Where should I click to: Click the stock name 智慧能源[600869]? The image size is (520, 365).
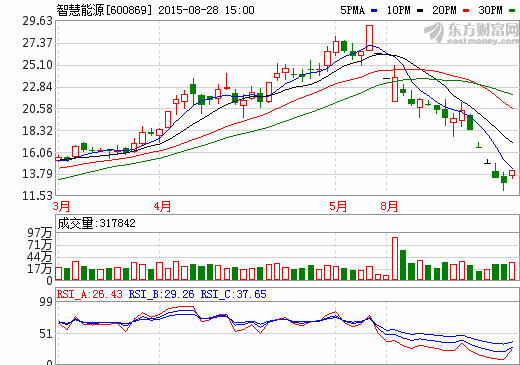(104, 10)
